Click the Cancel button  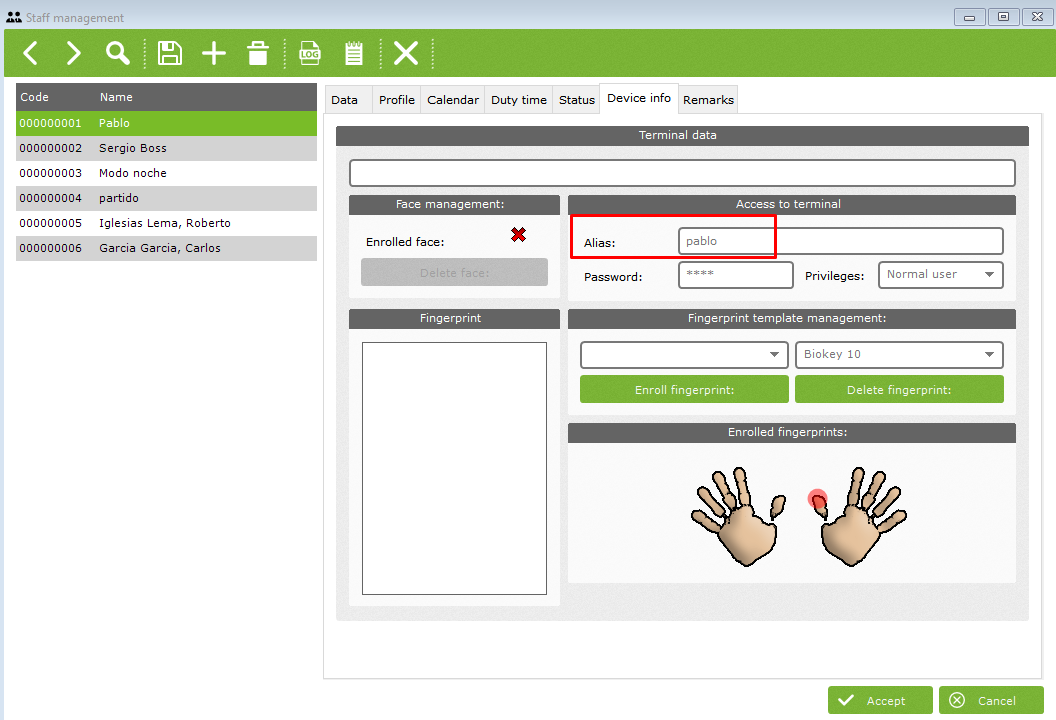991,700
